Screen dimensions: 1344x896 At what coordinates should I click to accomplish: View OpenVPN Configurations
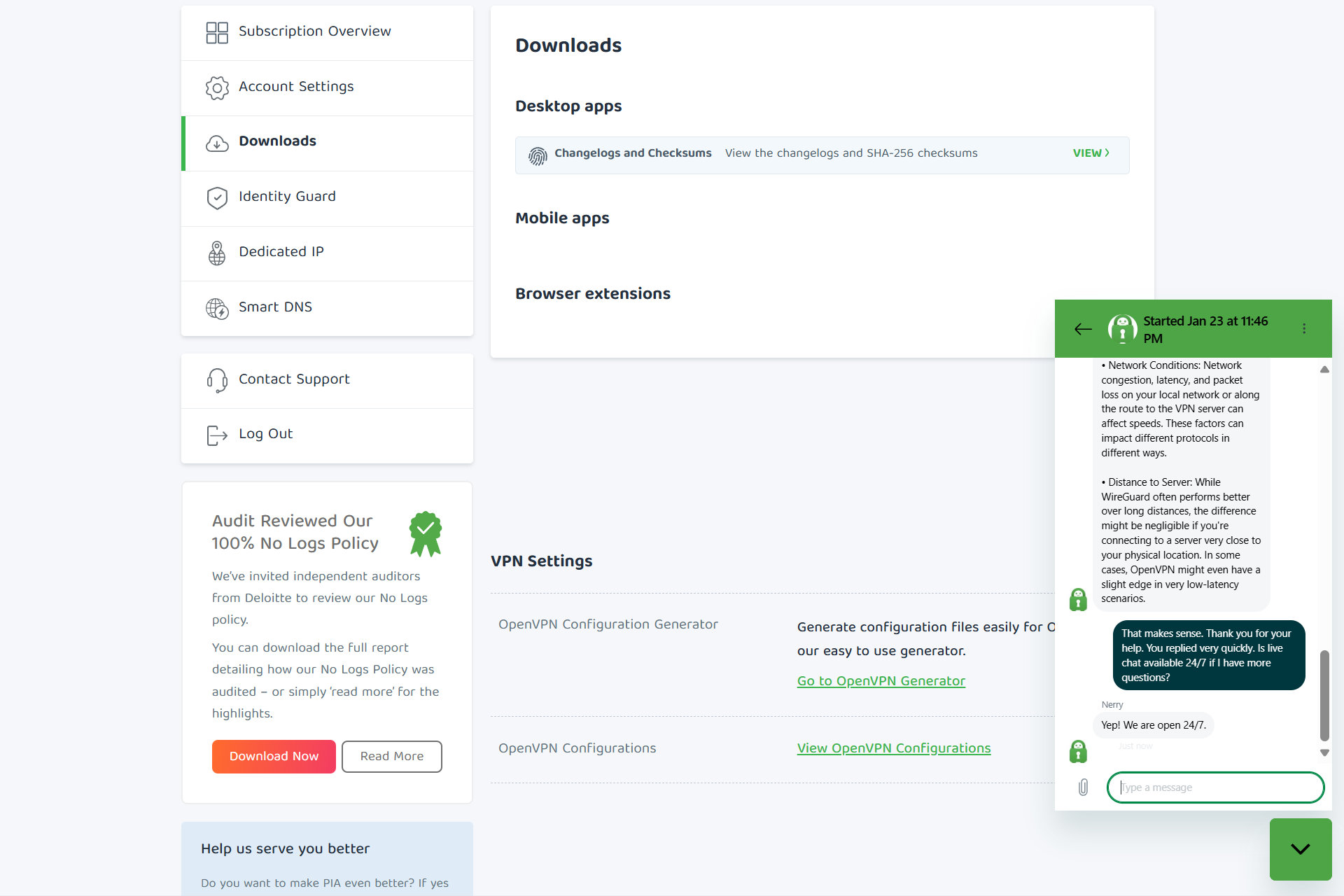point(893,748)
